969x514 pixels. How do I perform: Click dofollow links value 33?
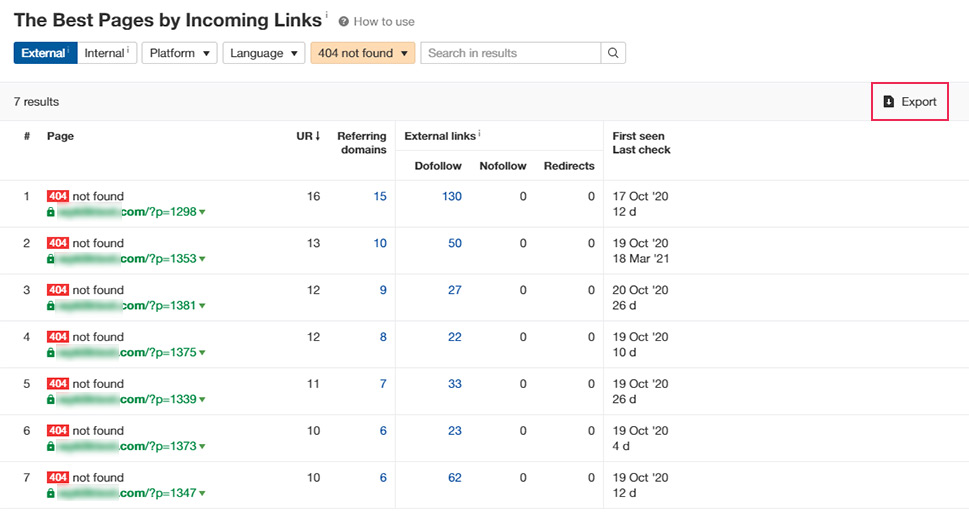point(455,384)
